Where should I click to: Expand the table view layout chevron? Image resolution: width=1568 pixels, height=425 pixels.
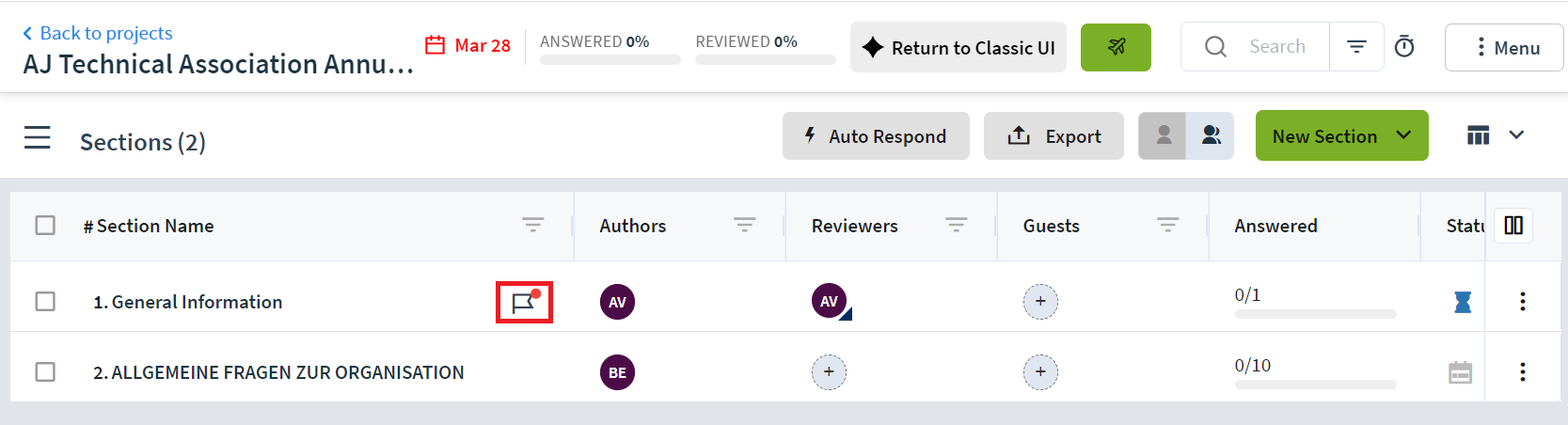pos(1516,135)
